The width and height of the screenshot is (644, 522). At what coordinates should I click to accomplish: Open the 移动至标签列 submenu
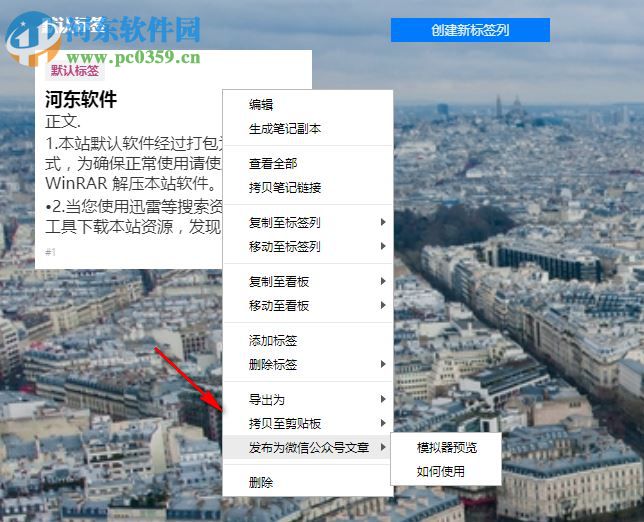tap(308, 246)
